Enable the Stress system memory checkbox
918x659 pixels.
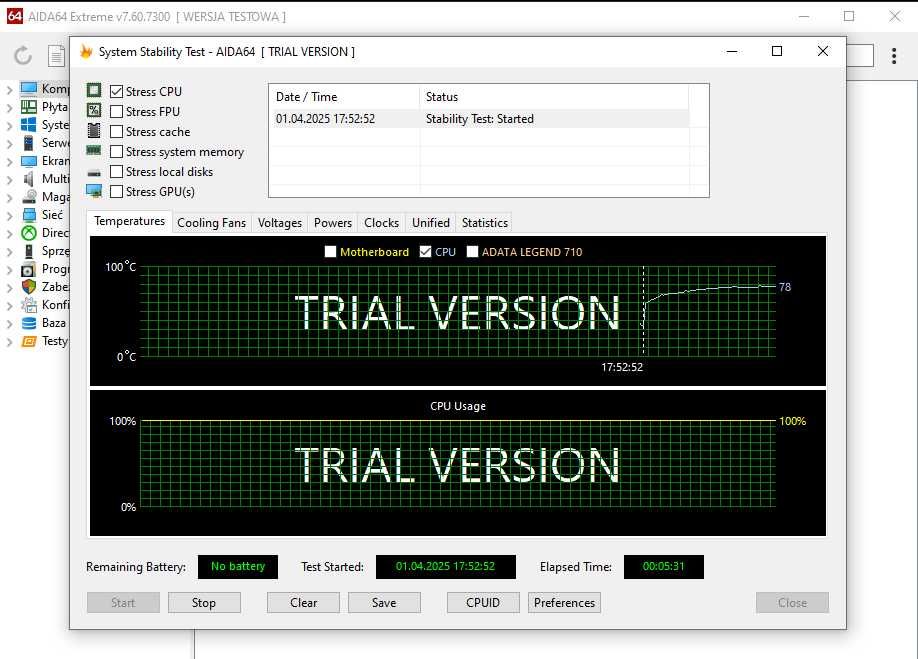(x=117, y=152)
